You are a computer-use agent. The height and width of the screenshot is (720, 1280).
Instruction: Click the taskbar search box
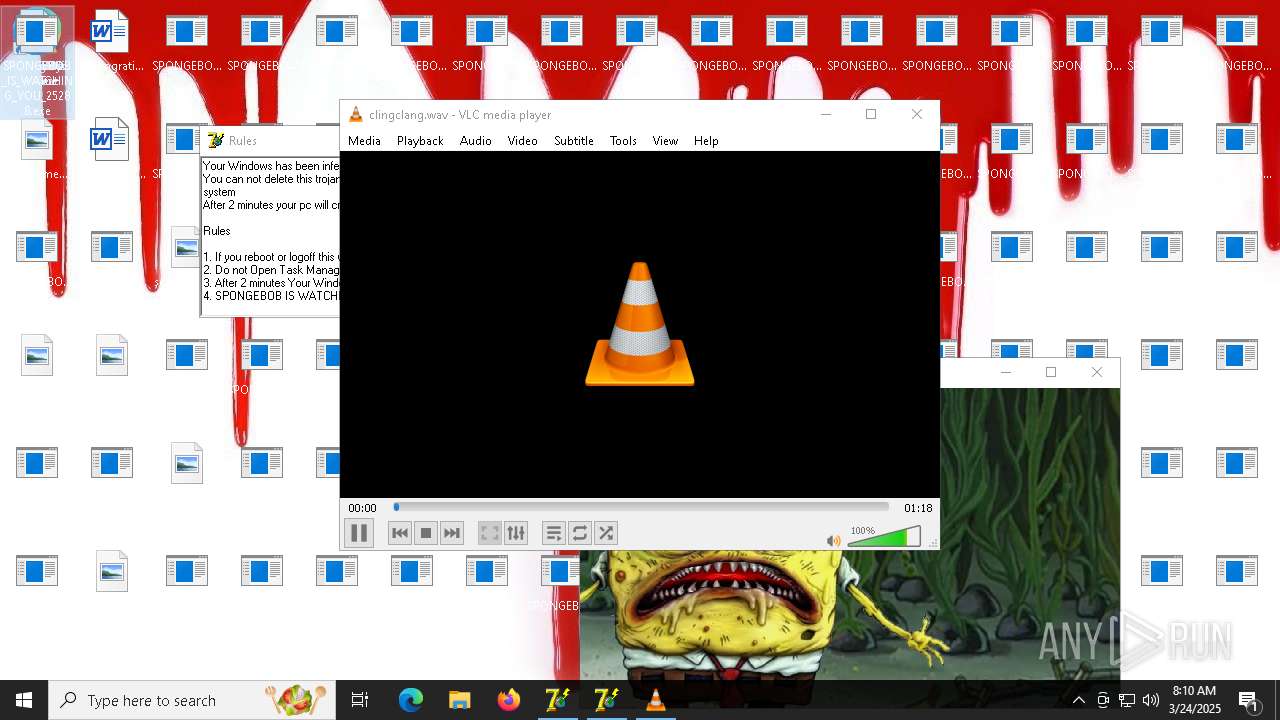[x=192, y=700]
